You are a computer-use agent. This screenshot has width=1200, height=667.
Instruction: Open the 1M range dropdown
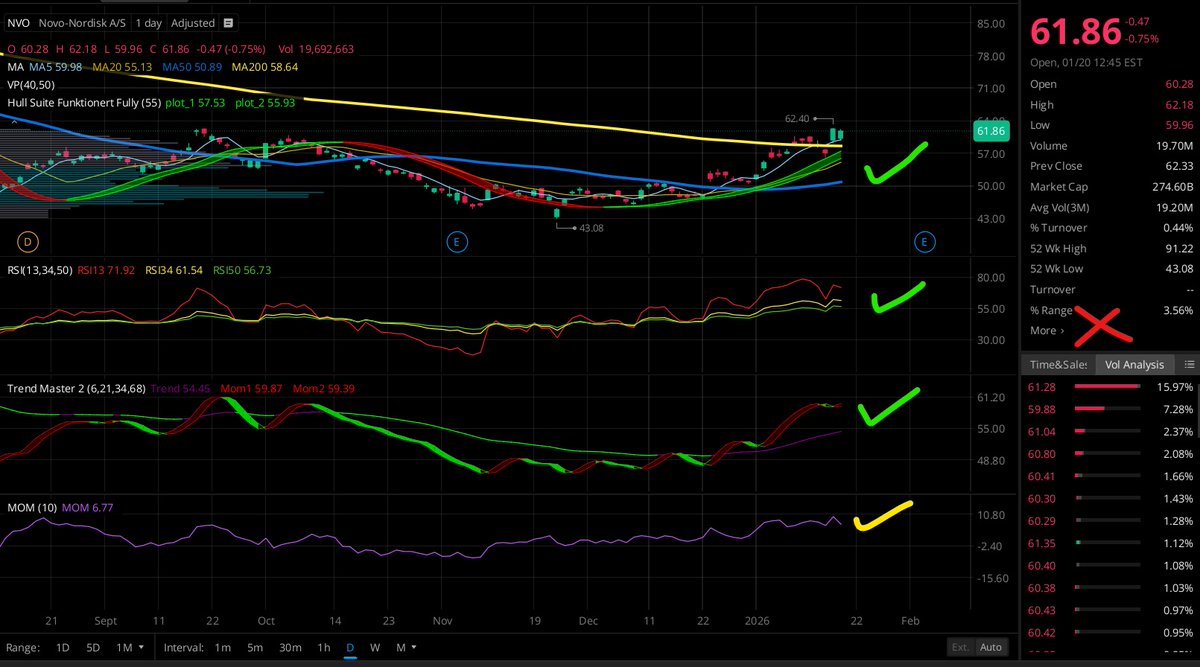128,647
